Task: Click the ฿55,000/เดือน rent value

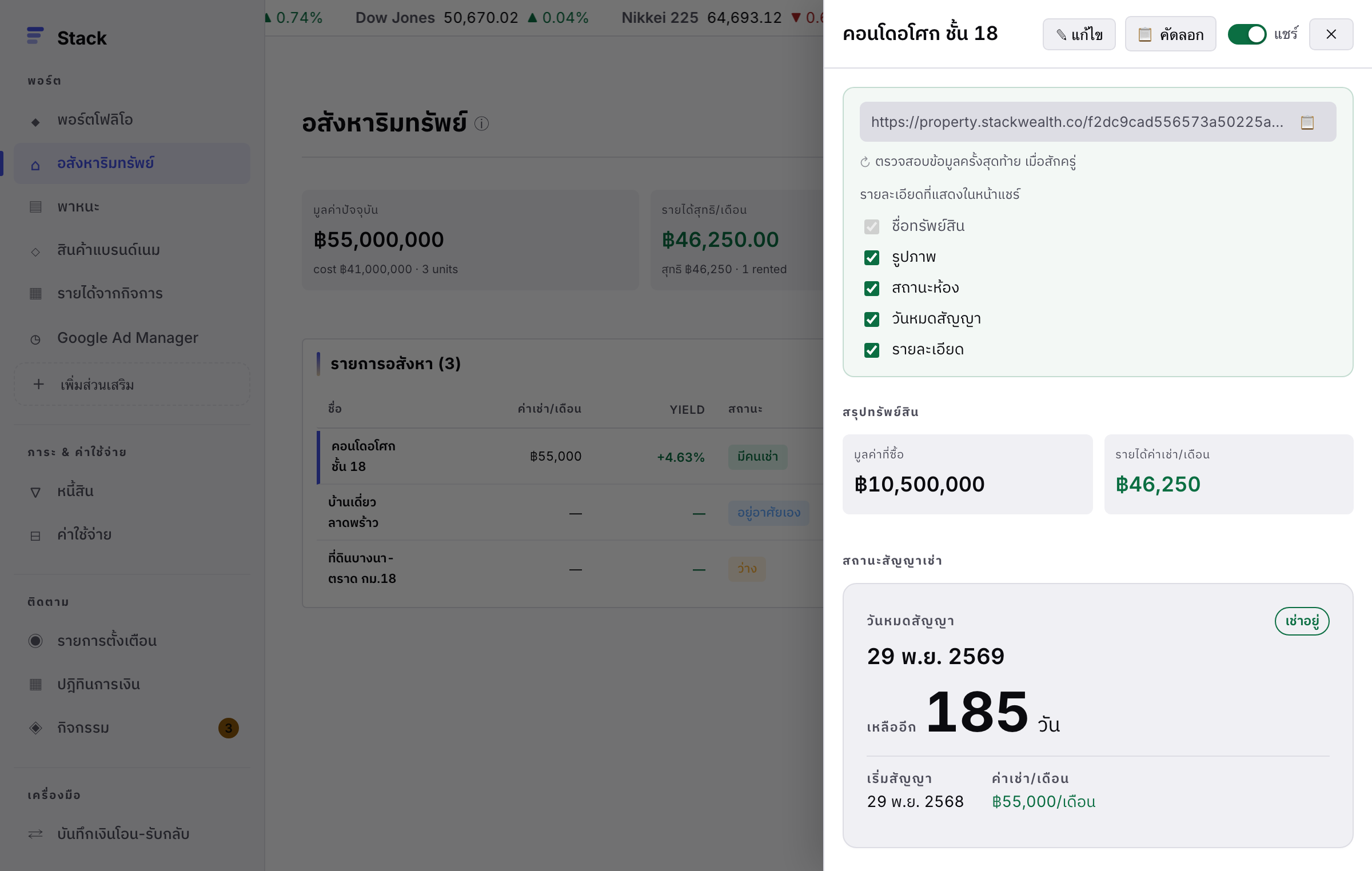Action: point(1044,802)
